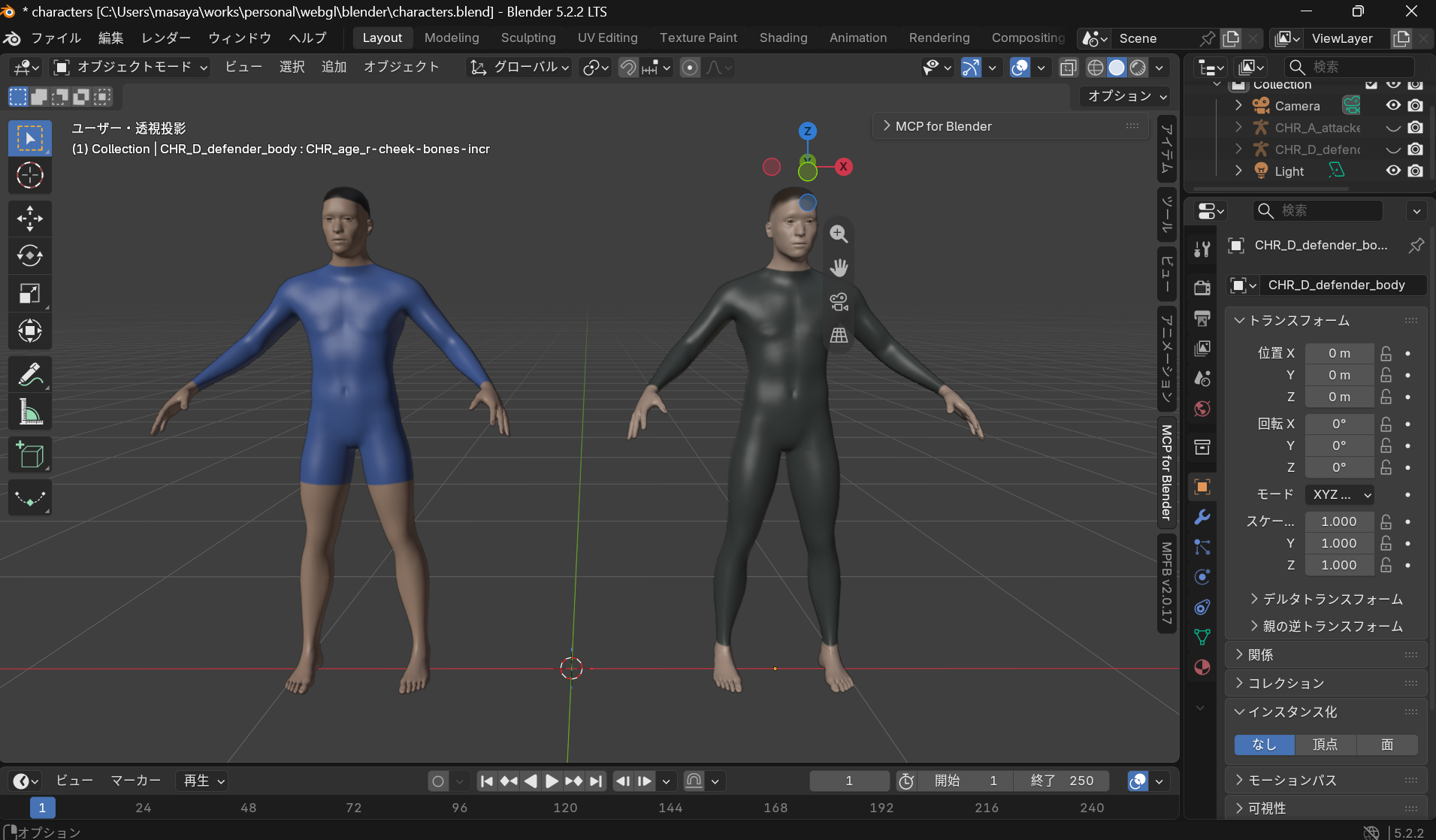Click the 終了 250 end frame field
1436x840 pixels.
tap(1062, 781)
